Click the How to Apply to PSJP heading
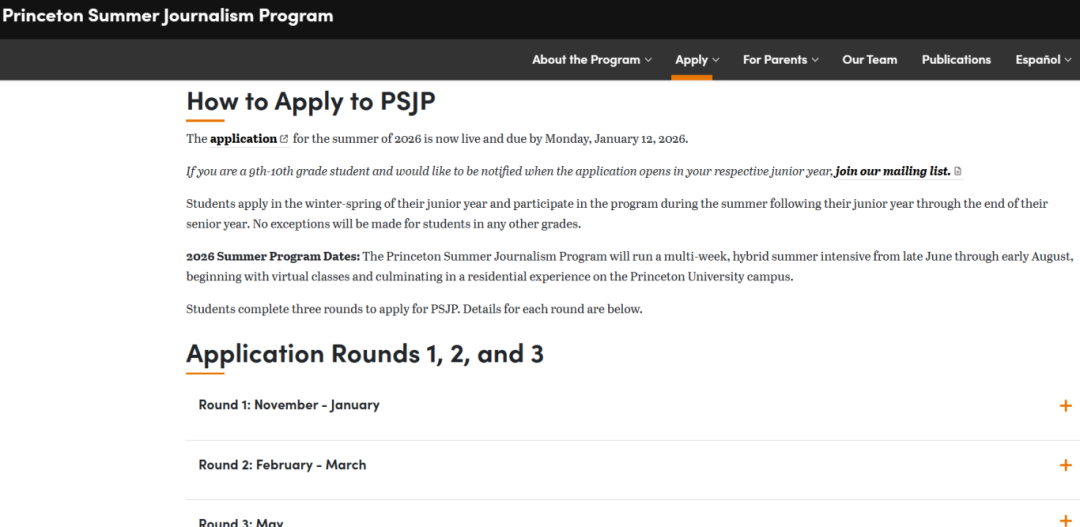 click(311, 102)
